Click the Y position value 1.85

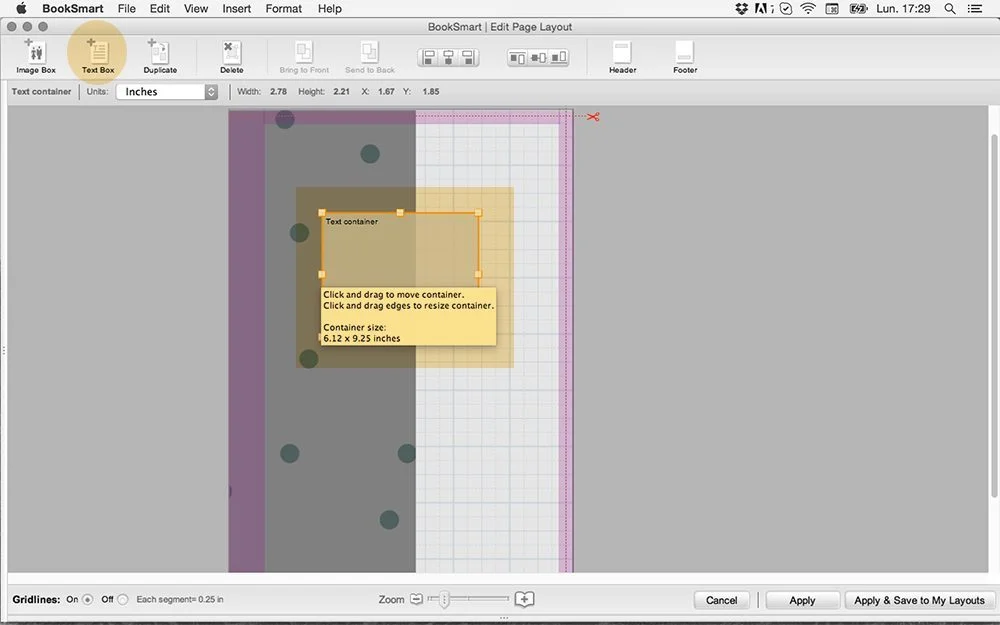pos(430,91)
